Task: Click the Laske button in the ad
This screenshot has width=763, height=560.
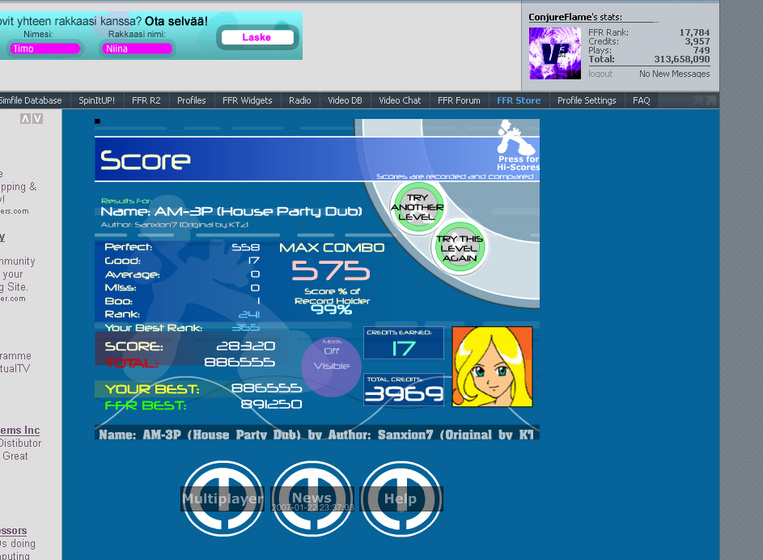Action: (257, 37)
